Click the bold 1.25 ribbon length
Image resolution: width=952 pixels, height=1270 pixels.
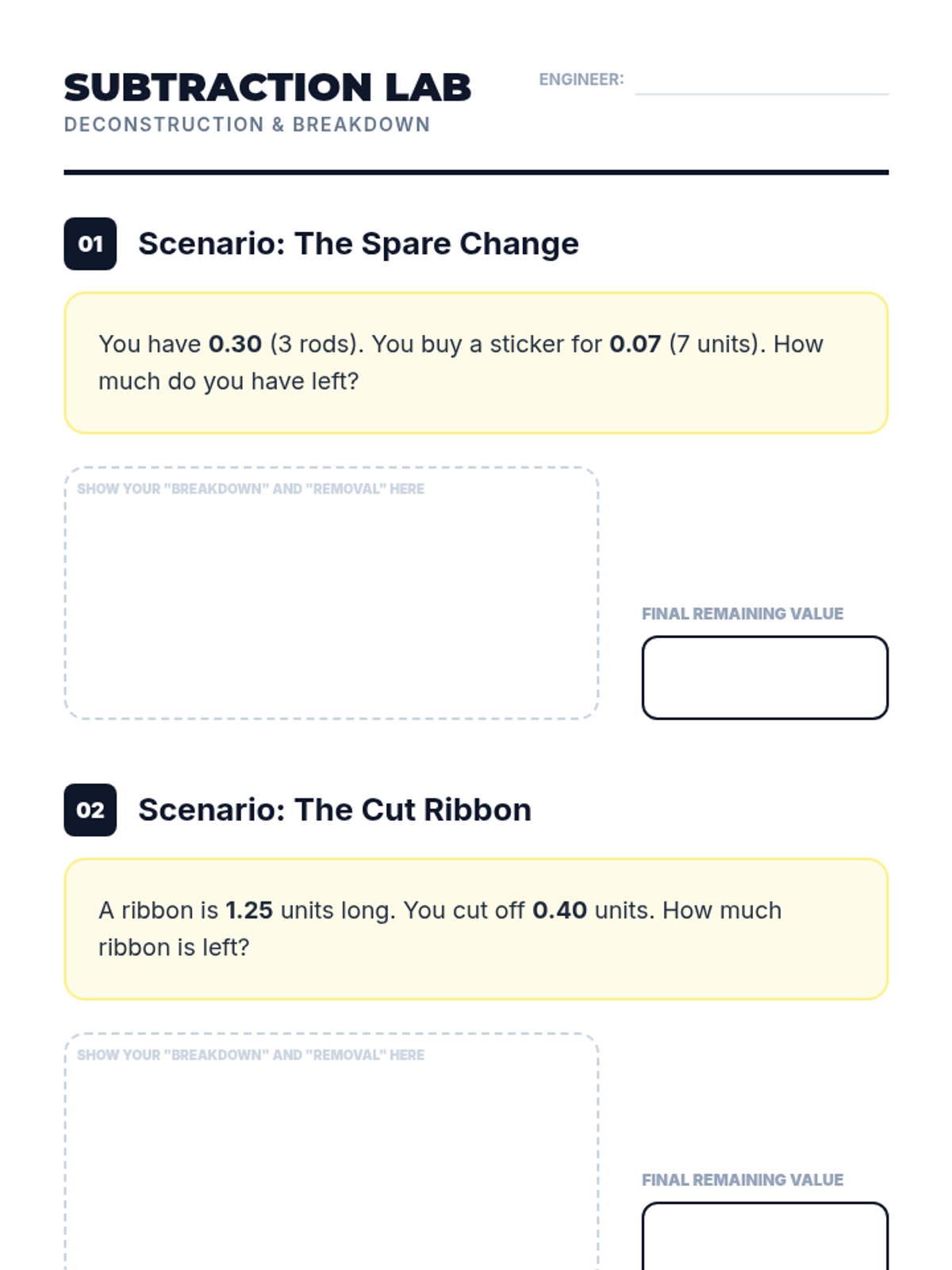[249, 910]
